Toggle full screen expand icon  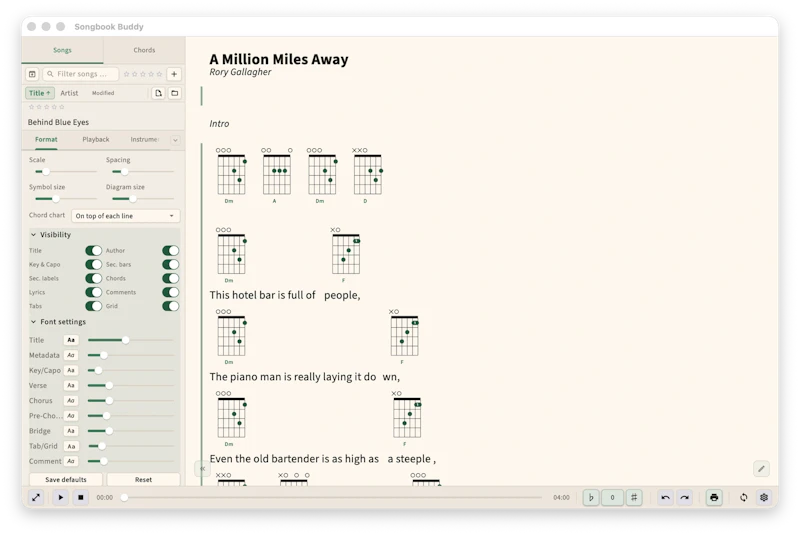pyautogui.click(x=36, y=497)
